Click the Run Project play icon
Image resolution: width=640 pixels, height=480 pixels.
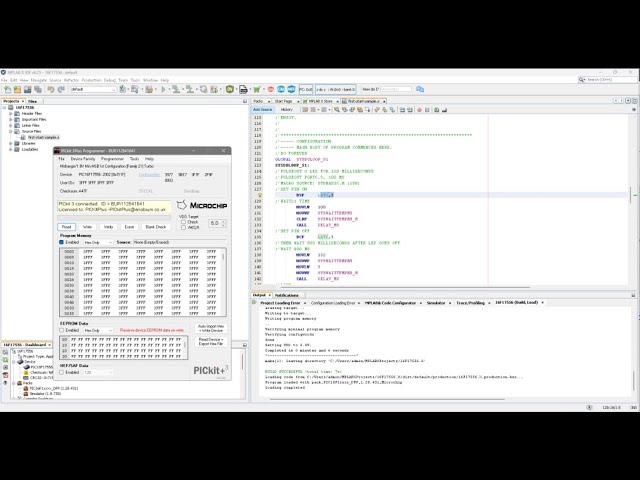click(163, 89)
